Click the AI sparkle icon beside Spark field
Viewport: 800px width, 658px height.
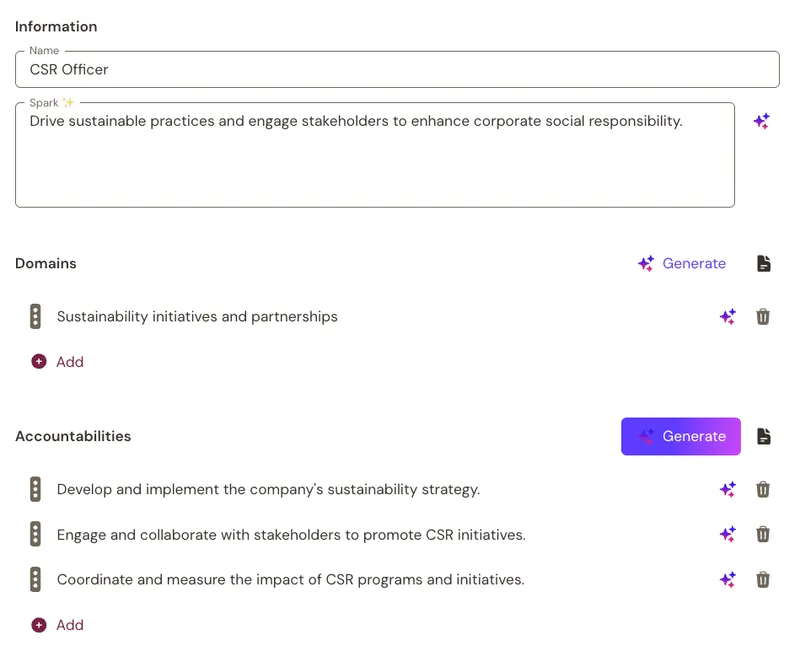click(761, 121)
